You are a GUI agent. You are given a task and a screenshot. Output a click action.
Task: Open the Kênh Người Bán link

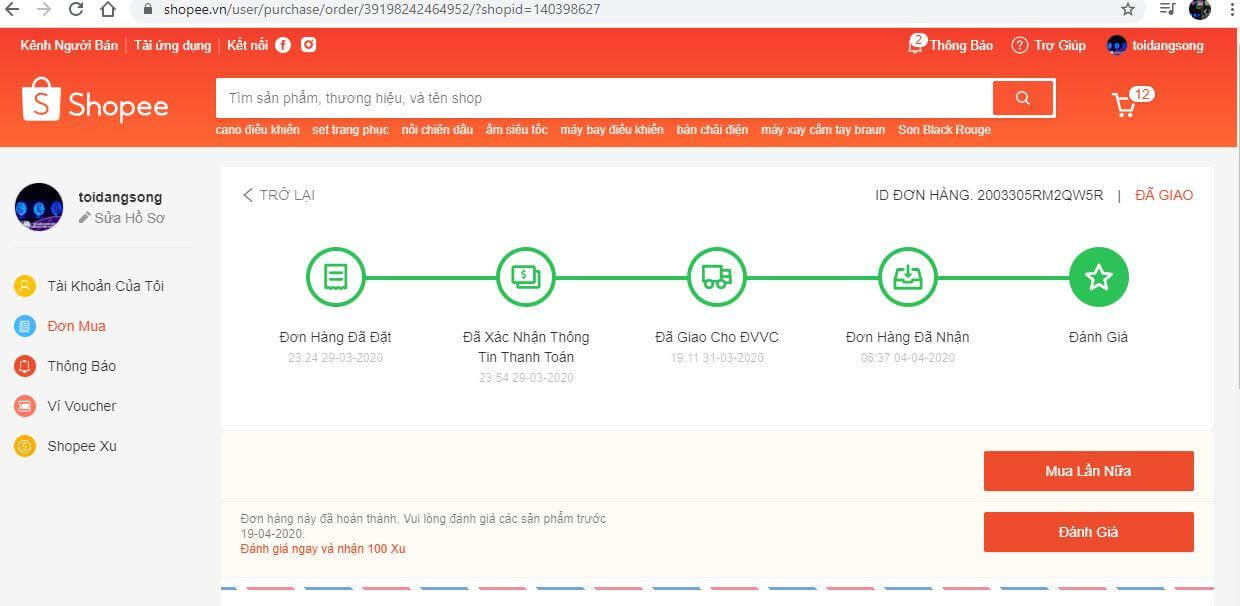[x=69, y=45]
